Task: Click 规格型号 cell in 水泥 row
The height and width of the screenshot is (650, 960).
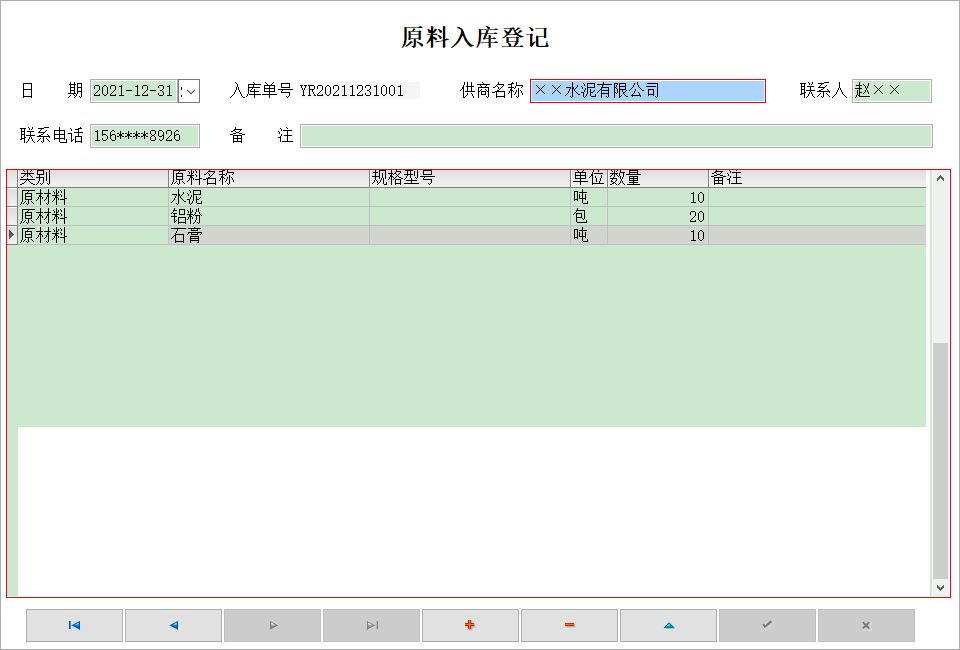Action: (x=470, y=197)
